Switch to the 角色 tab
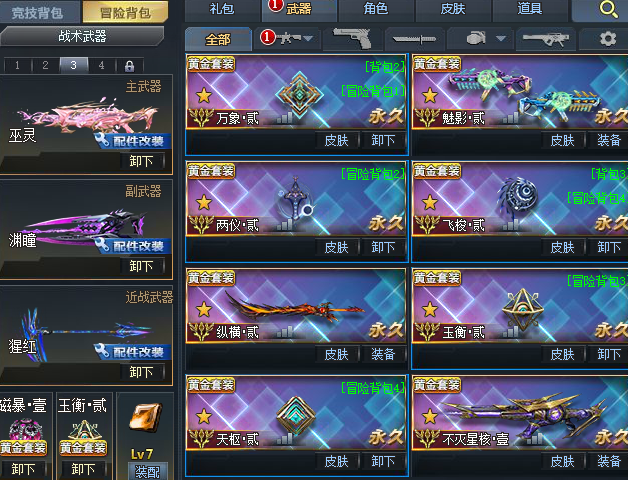The height and width of the screenshot is (480, 628). 376,9
